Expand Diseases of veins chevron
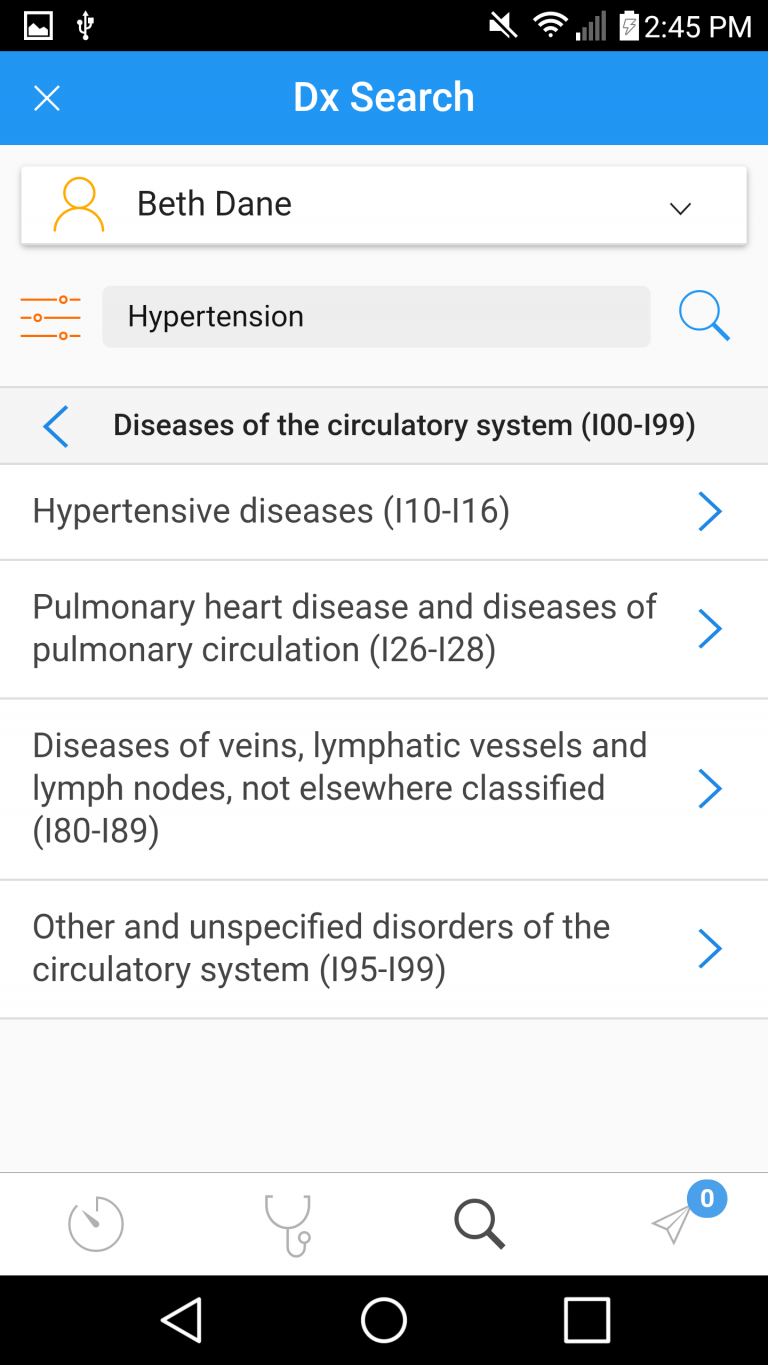The image size is (768, 1365). 709,789
